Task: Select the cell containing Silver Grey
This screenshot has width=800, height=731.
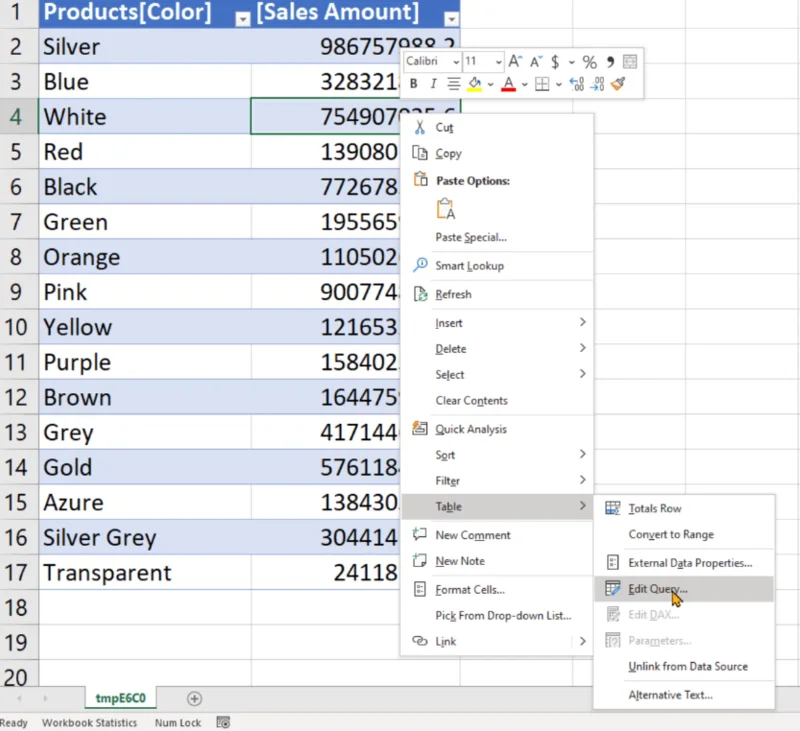Action: point(145,538)
